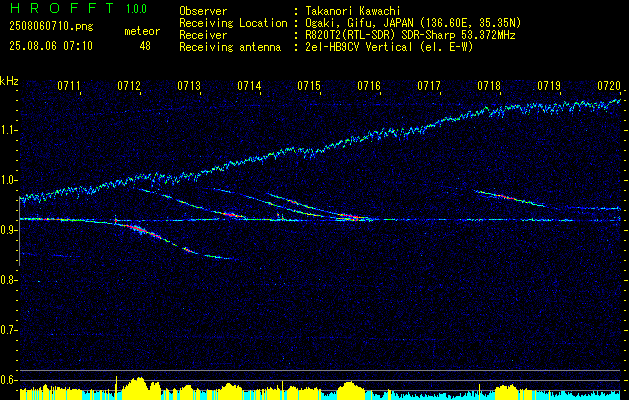Click time marker 0712
The width and height of the screenshot is (629, 400).
point(129,85)
